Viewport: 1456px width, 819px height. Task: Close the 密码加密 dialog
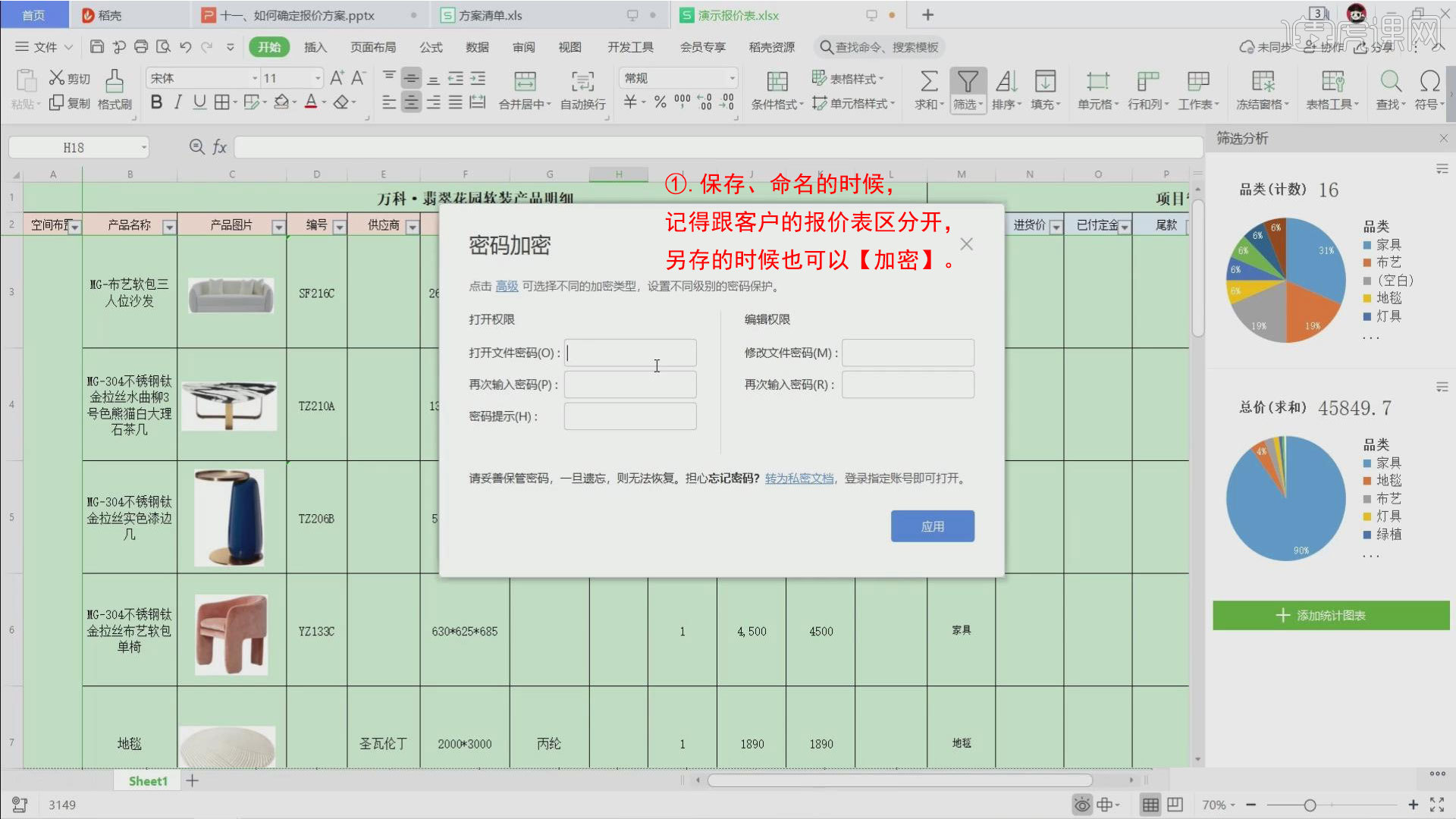(966, 244)
